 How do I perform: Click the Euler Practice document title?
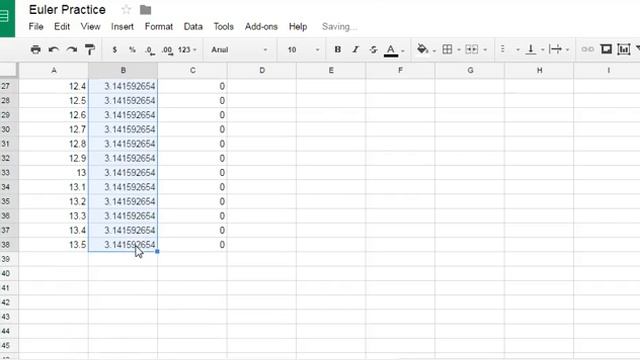pos(67,9)
